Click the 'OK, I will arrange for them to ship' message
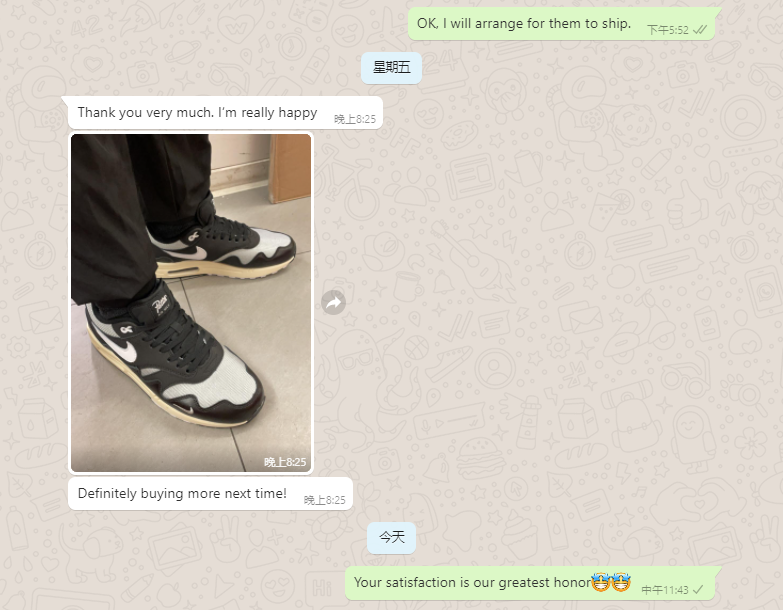This screenshot has height=610, width=783. click(x=561, y=24)
